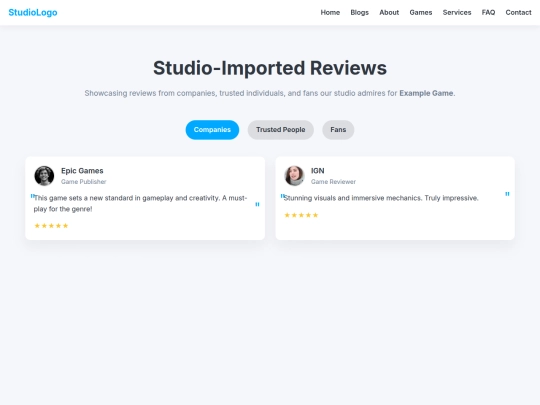
Task: Click the 'Stunning visuals' review text
Action: tap(381, 198)
